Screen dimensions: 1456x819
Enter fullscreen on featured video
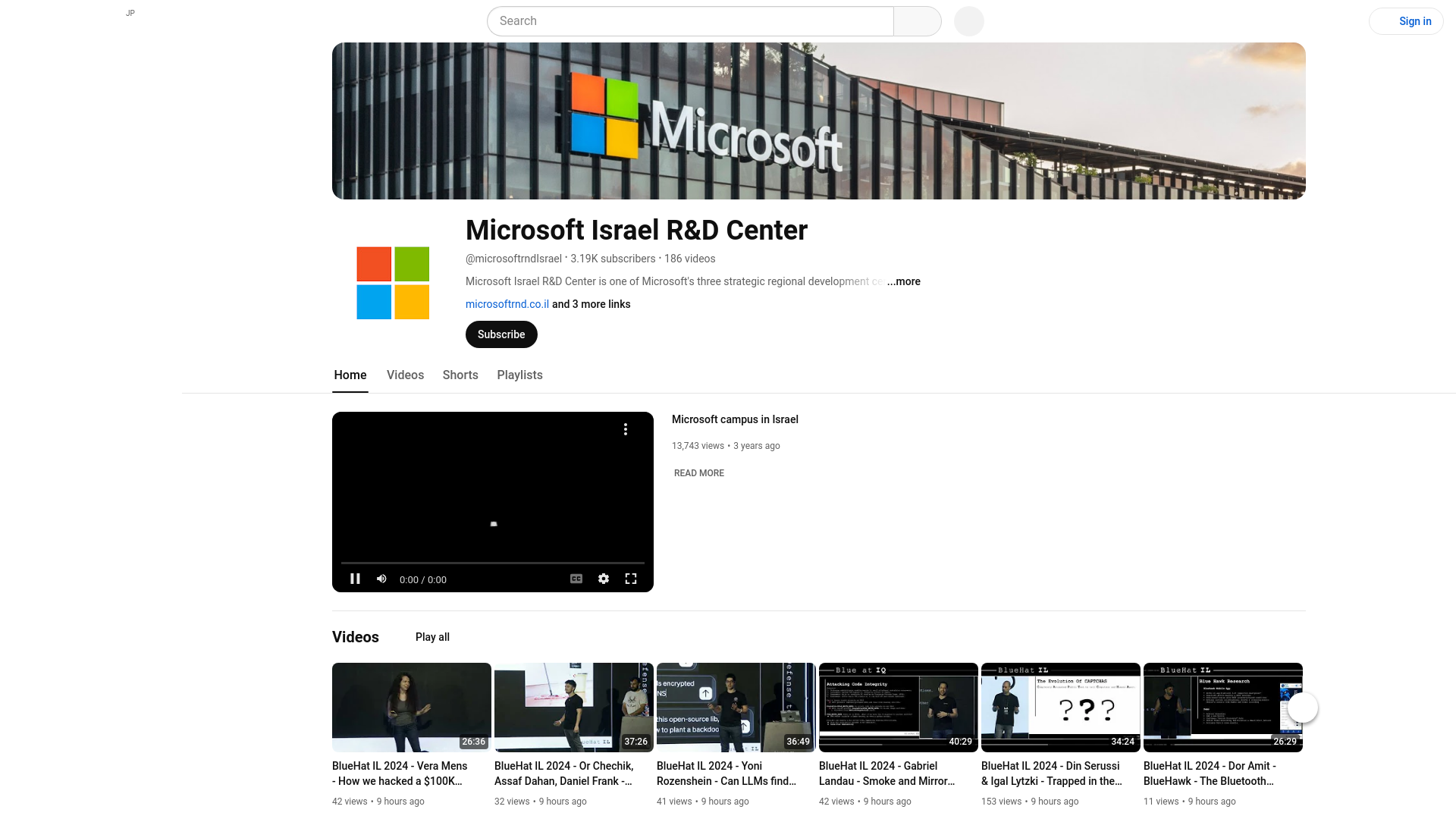coord(631,579)
